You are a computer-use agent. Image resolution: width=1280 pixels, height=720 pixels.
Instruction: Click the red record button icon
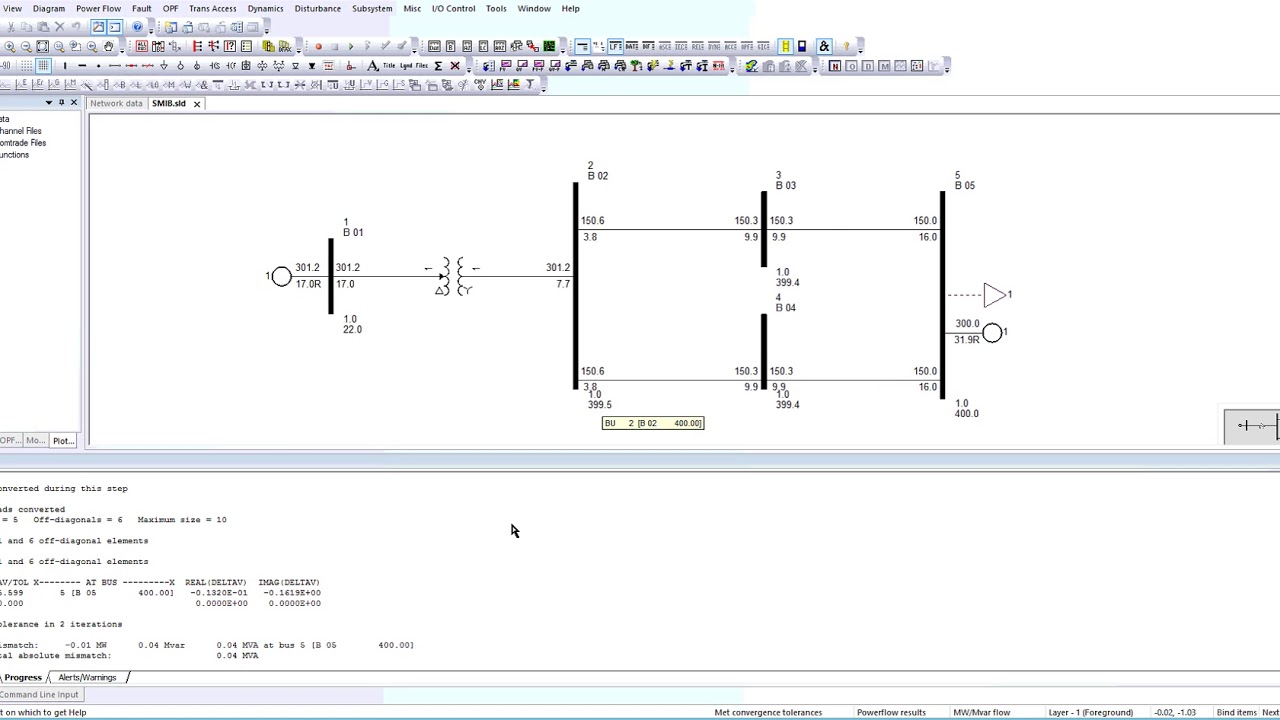pyautogui.click(x=318, y=46)
